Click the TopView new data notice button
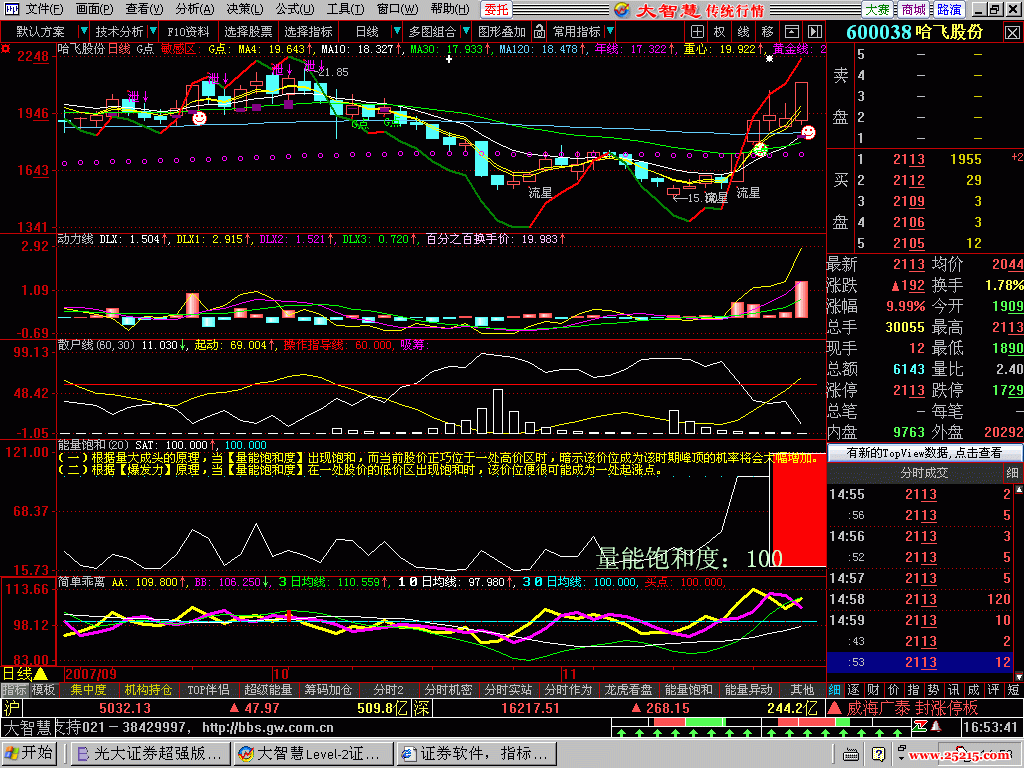Screen dimensions: 1024x768 click(925, 453)
